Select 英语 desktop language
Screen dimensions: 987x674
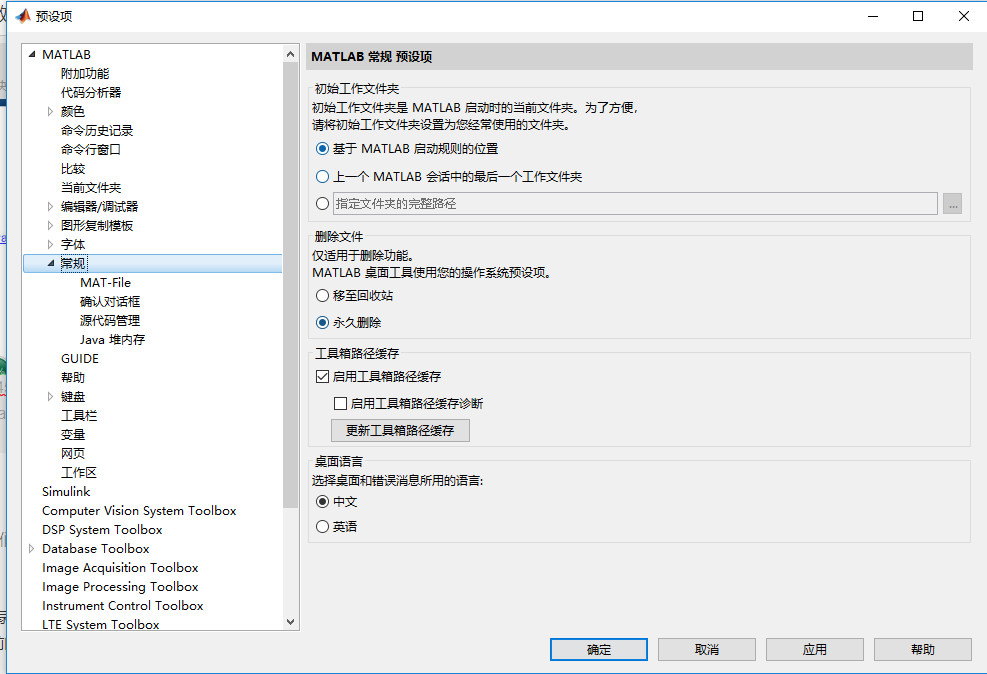click(x=322, y=527)
